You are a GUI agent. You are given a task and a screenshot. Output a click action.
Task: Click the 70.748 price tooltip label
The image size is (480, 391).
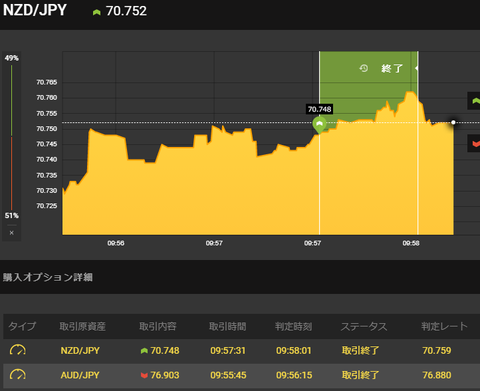[319, 109]
